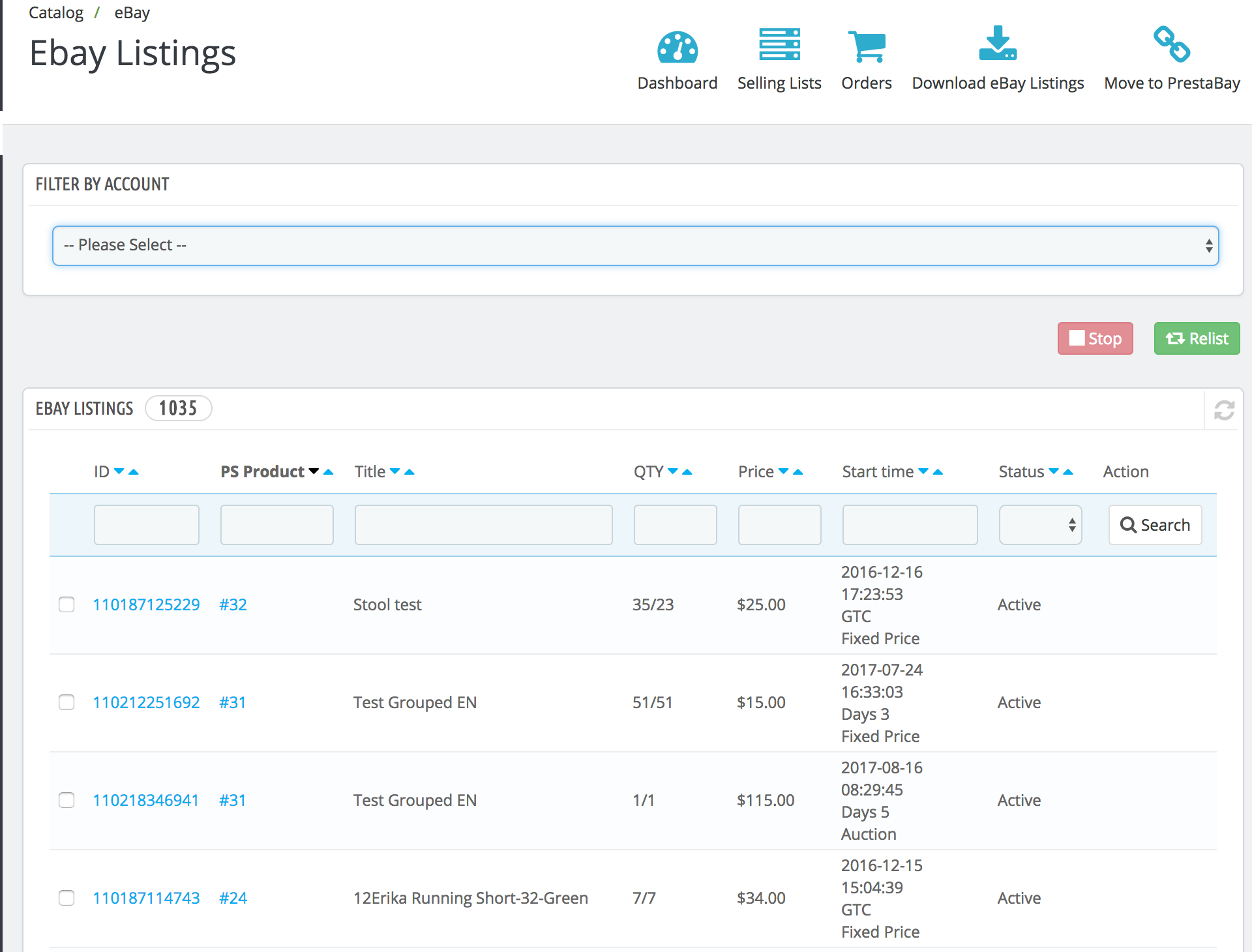Sort PS Product column ascending

tap(329, 471)
